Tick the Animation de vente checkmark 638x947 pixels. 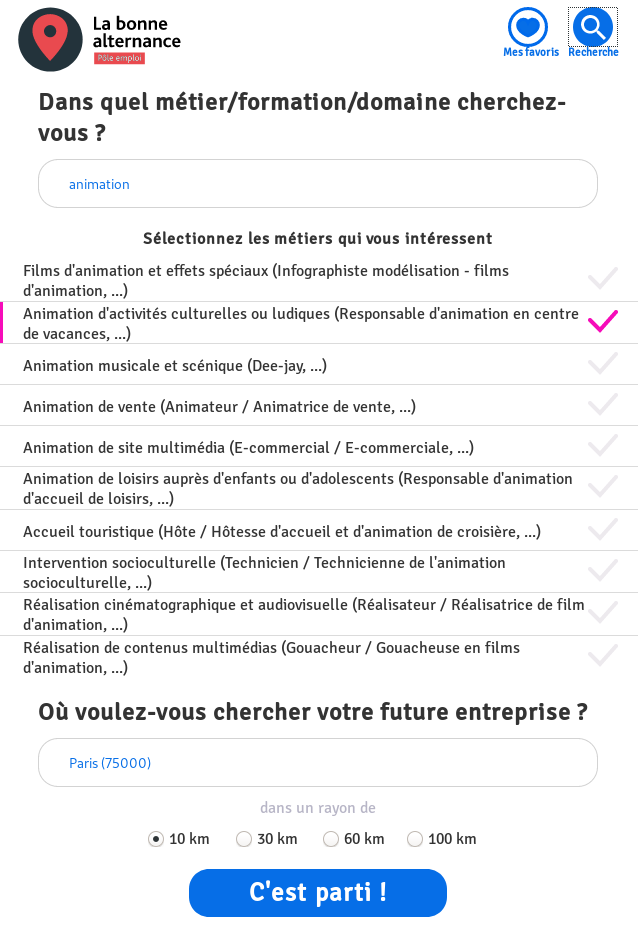point(602,405)
